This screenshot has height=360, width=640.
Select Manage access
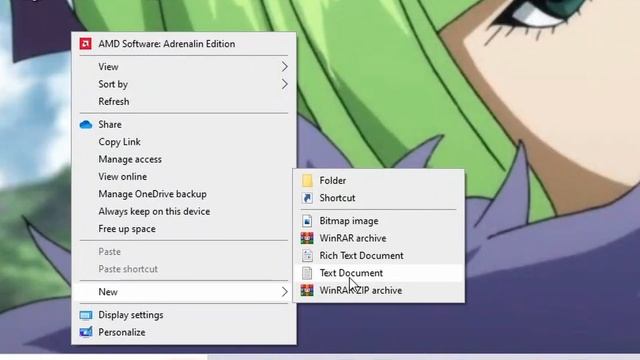click(184, 159)
